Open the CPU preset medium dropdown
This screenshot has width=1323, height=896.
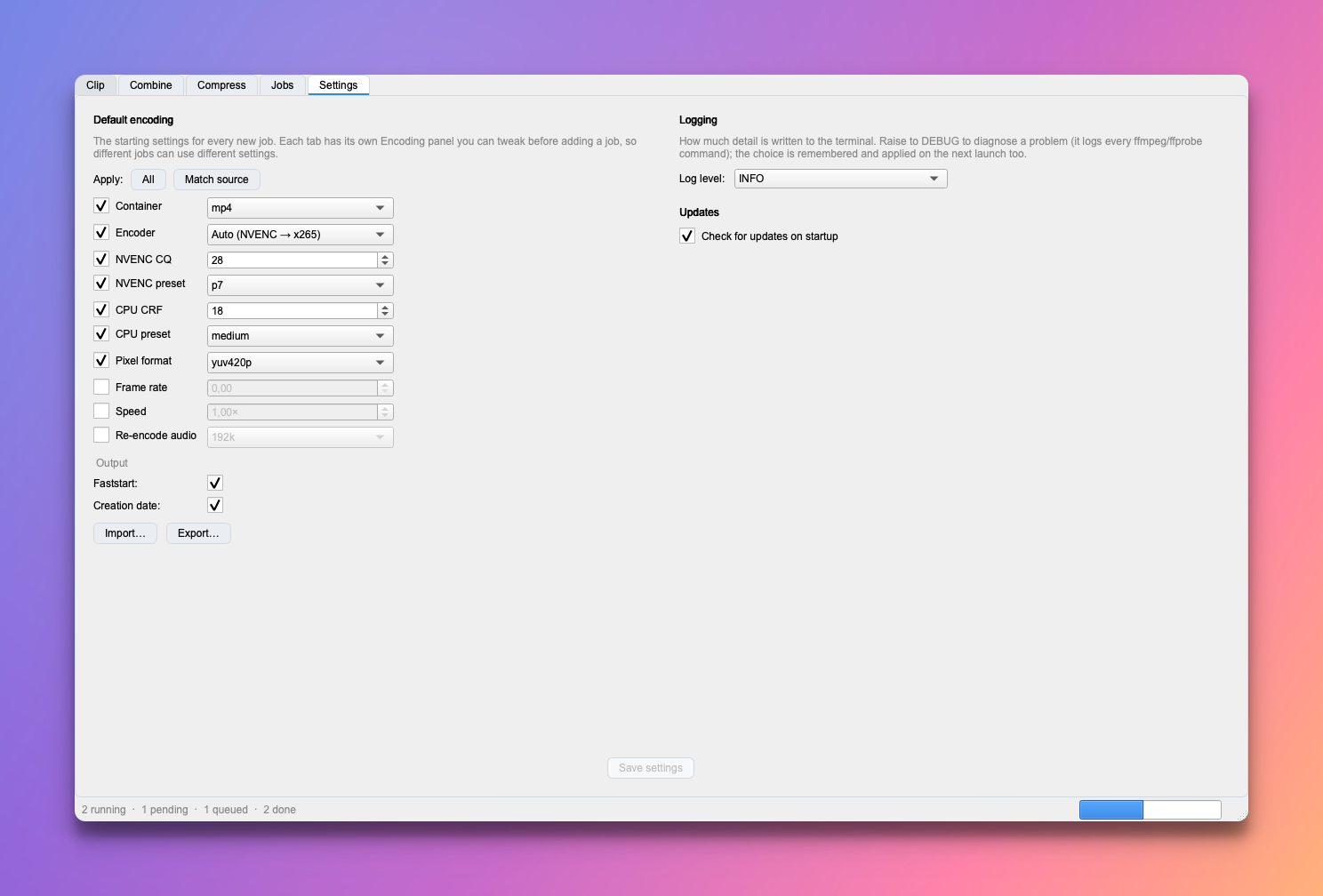coord(301,336)
